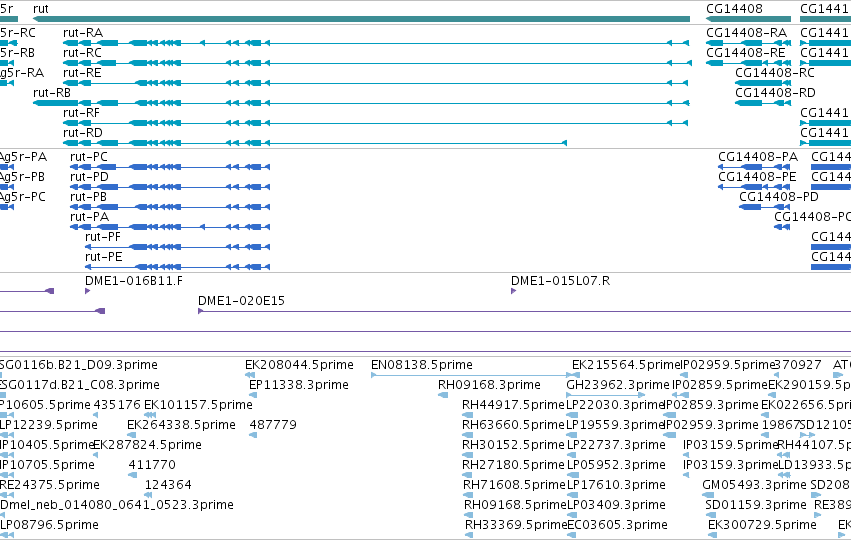Select the 435176 EST label

tap(117, 405)
